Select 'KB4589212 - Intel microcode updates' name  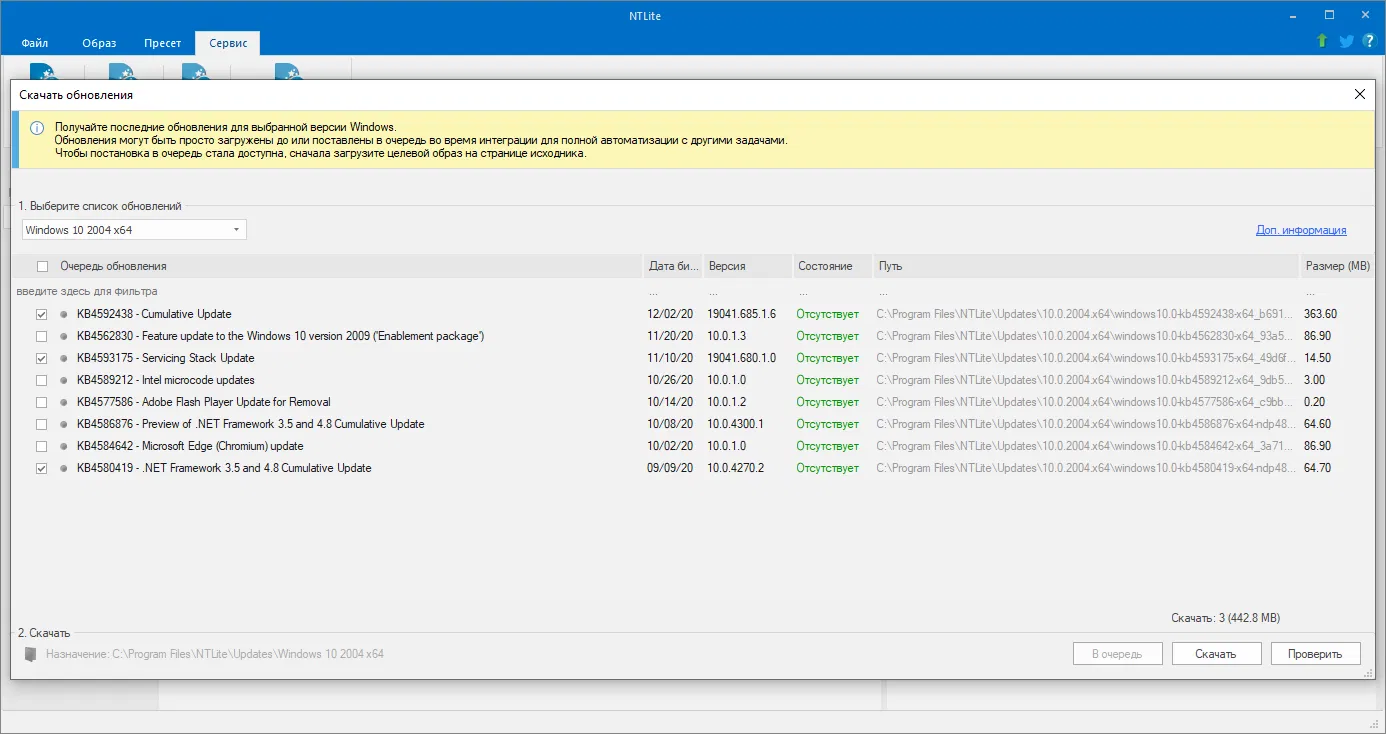tap(166, 380)
